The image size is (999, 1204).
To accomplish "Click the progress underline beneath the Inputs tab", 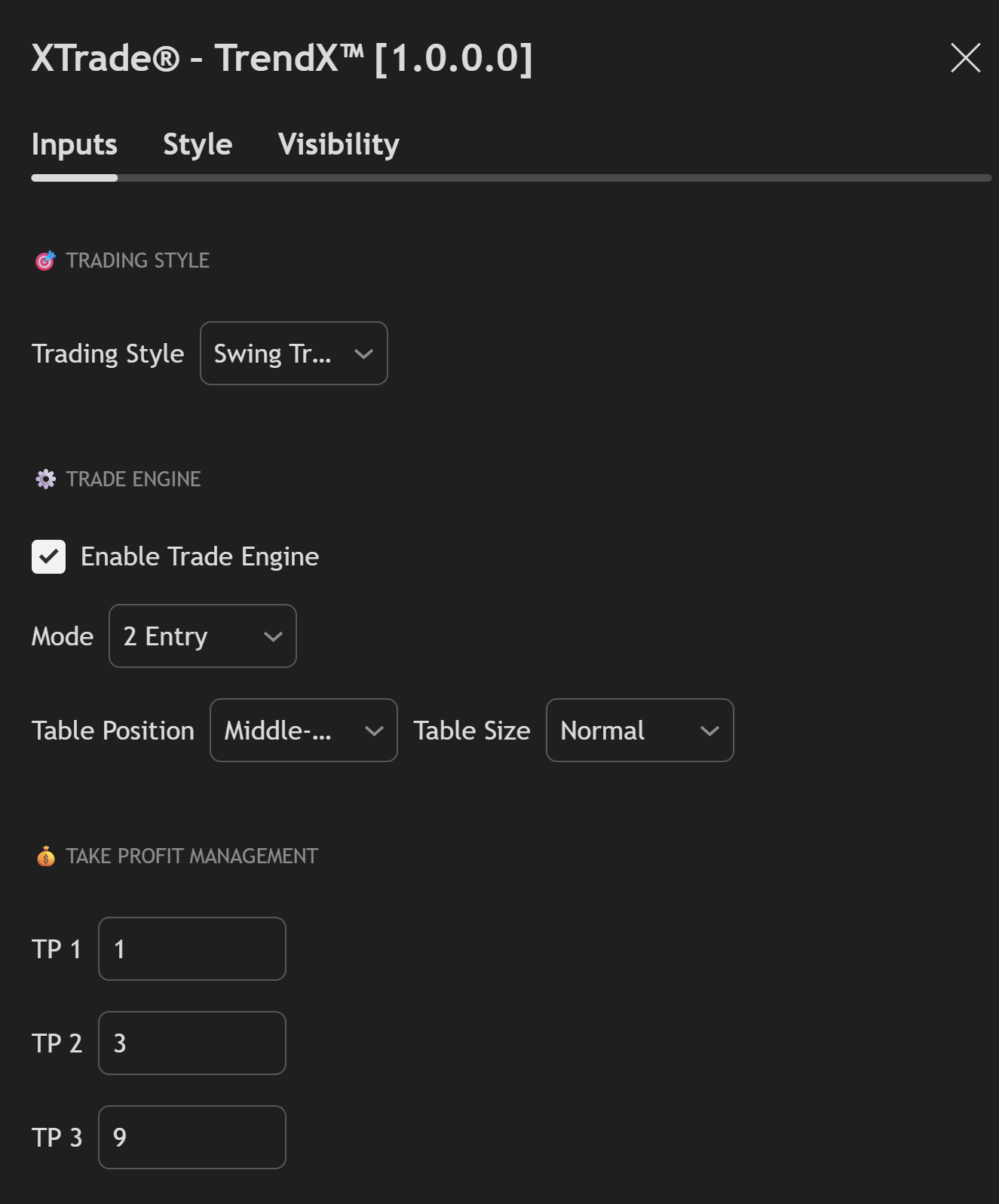I will (74, 177).
